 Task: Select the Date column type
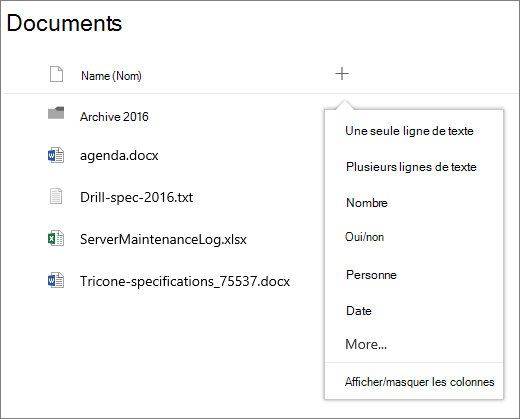(x=359, y=311)
